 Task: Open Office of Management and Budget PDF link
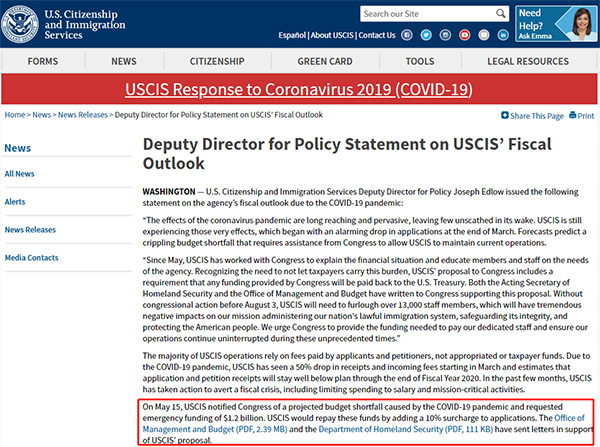pyautogui.click(x=364, y=424)
